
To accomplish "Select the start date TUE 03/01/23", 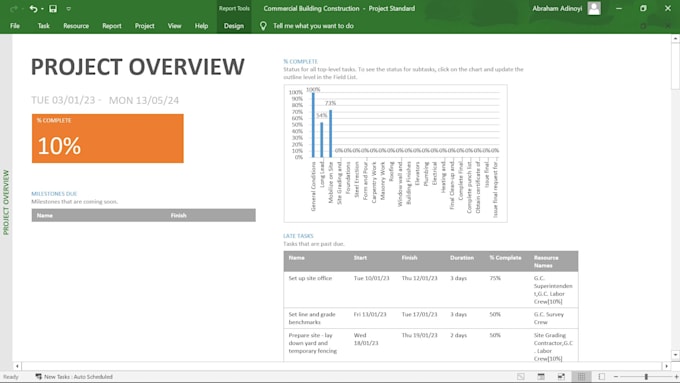I will (x=63, y=100).
